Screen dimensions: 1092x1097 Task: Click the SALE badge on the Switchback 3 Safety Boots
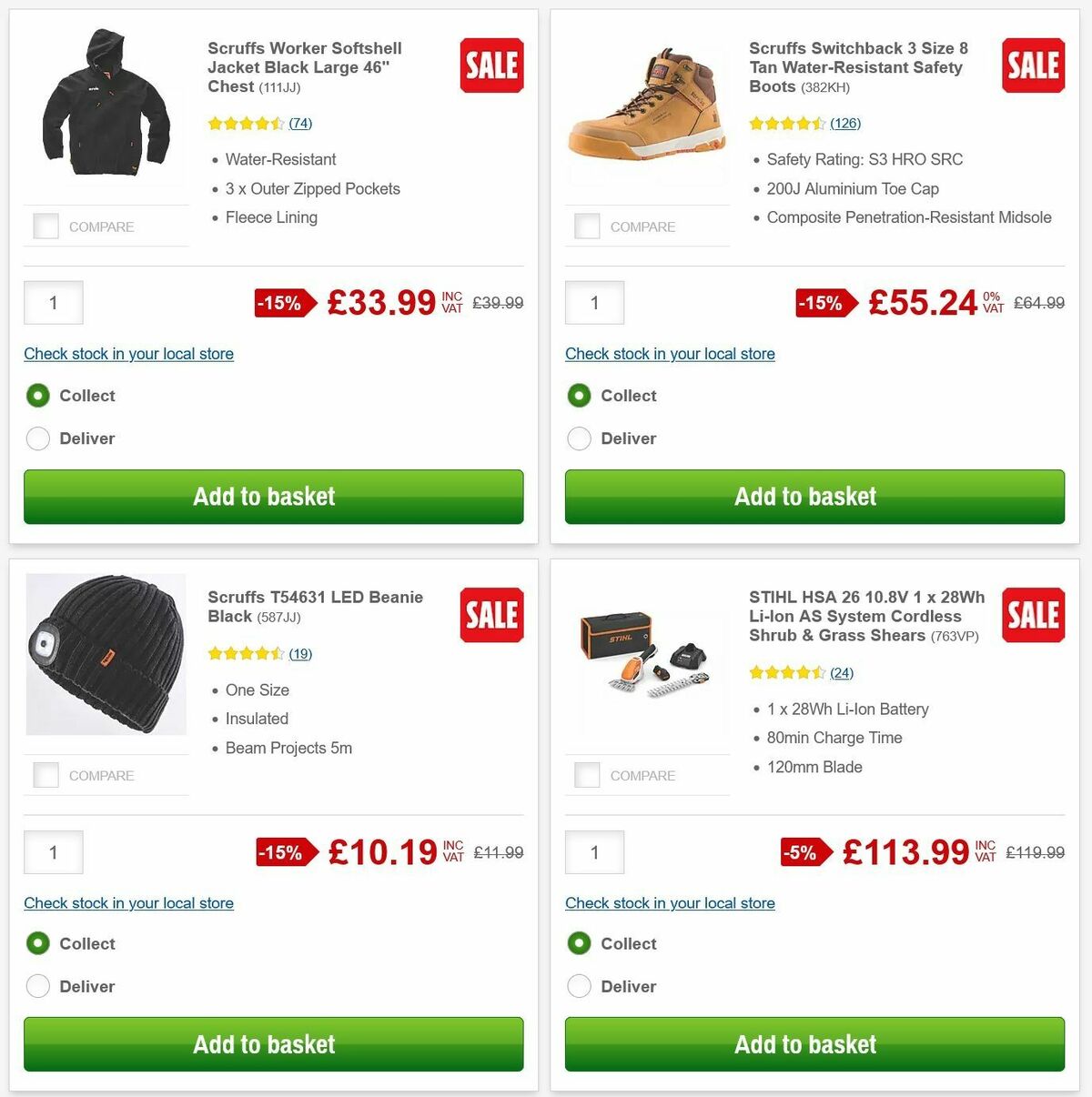(x=1033, y=65)
